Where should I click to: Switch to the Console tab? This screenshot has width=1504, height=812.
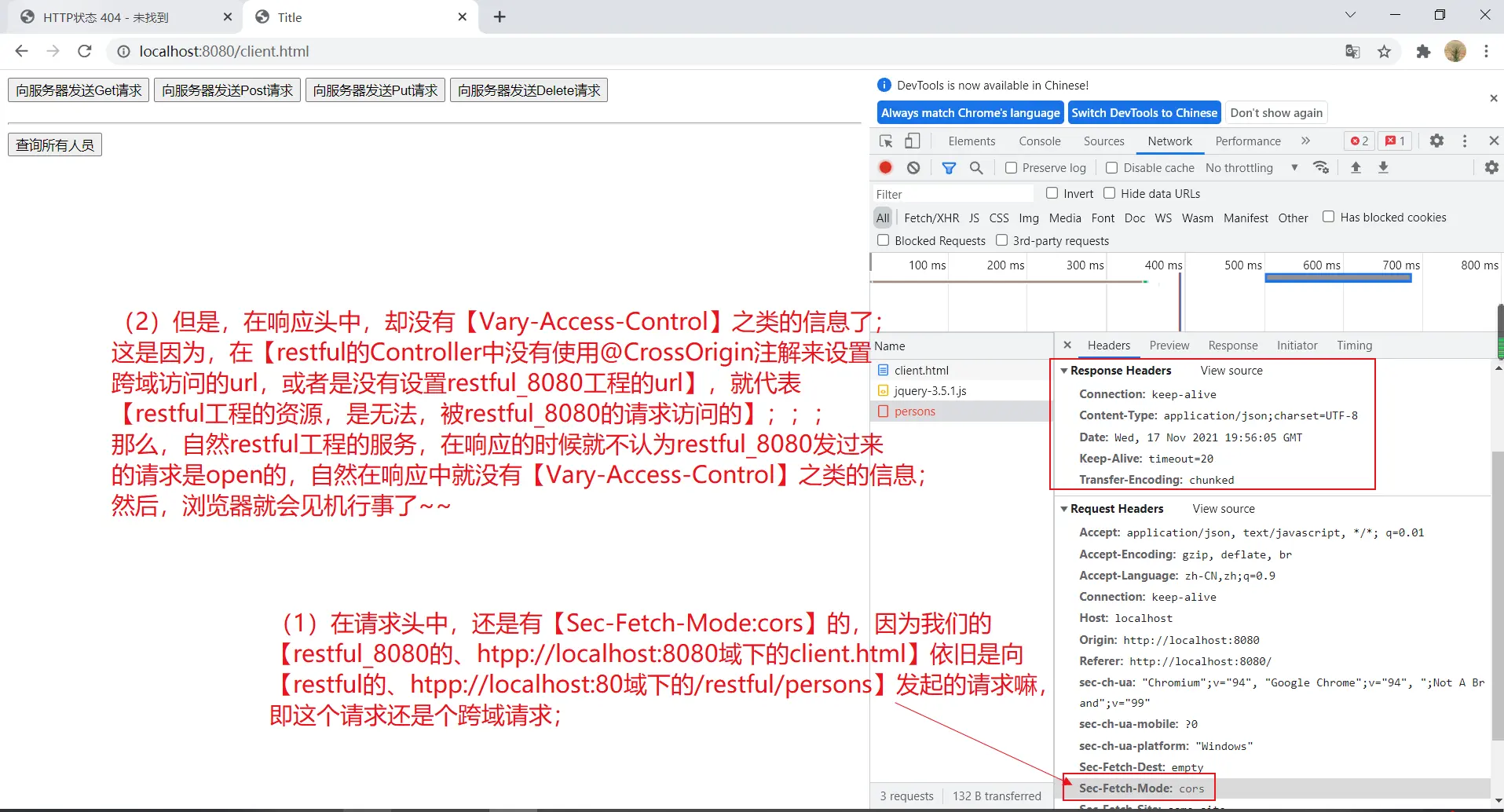pos(1039,141)
